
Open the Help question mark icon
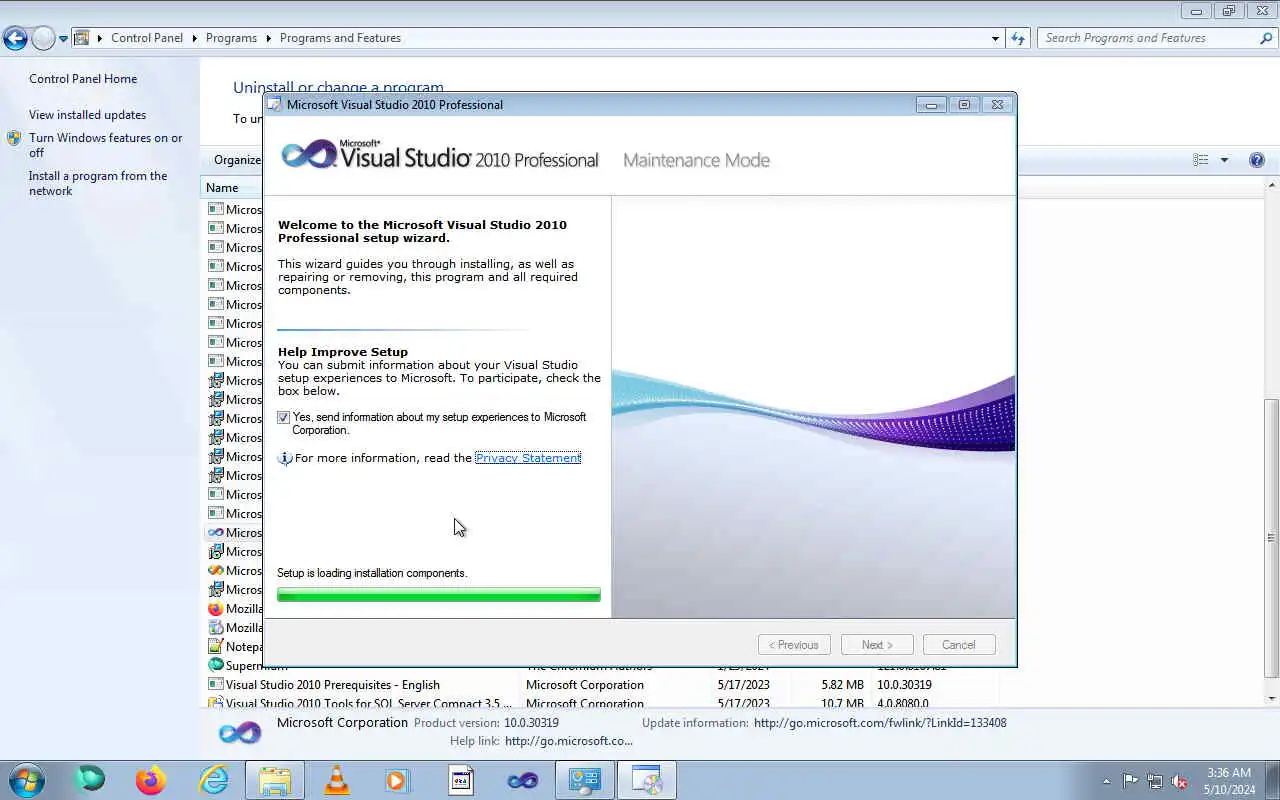[x=1257, y=160]
